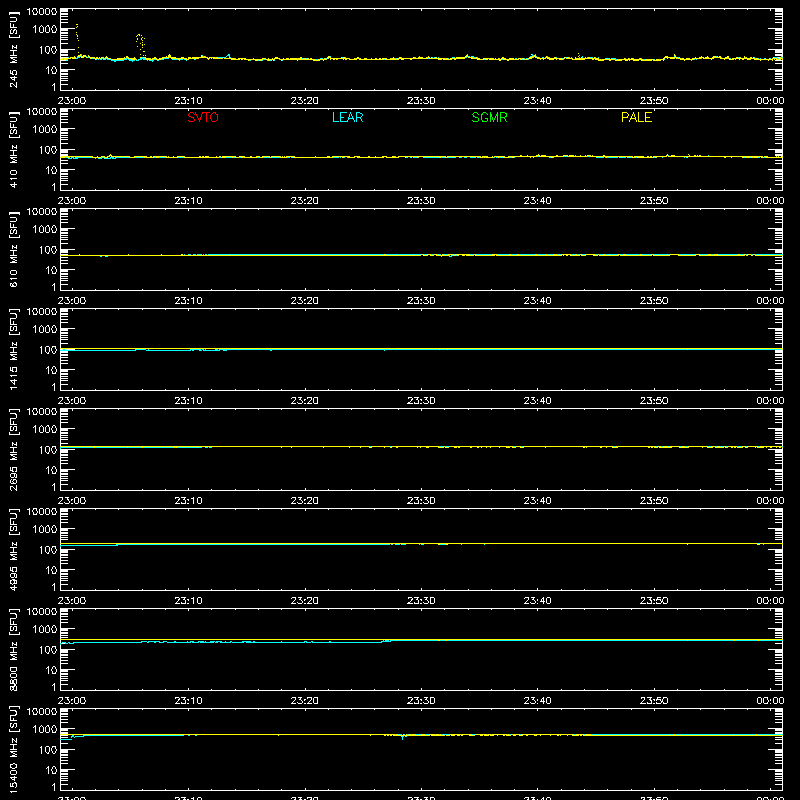The height and width of the screenshot is (800, 800).
Task: Click the 245 MHz panel's 23:30 time label
Action: 421,101
